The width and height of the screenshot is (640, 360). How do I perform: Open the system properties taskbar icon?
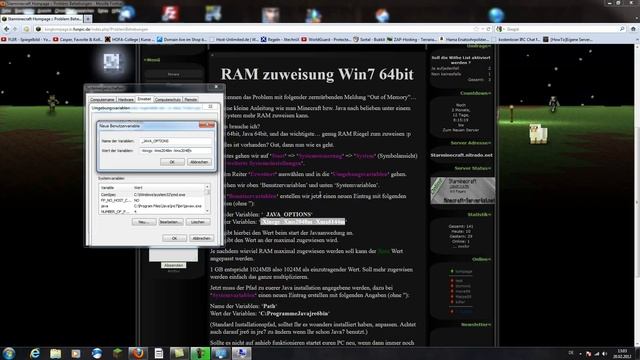tap(242, 353)
